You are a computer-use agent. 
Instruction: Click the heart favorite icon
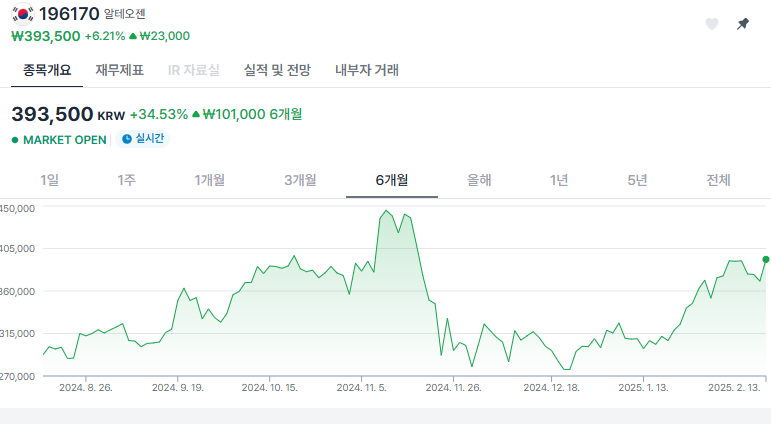click(712, 24)
